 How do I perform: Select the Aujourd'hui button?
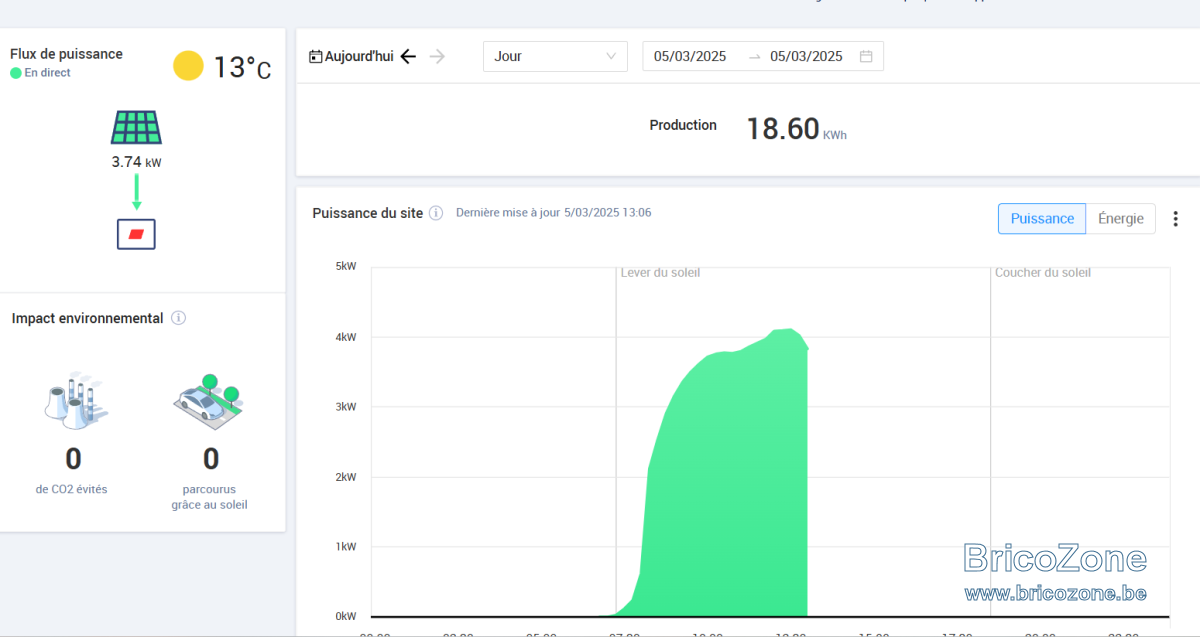pos(351,56)
